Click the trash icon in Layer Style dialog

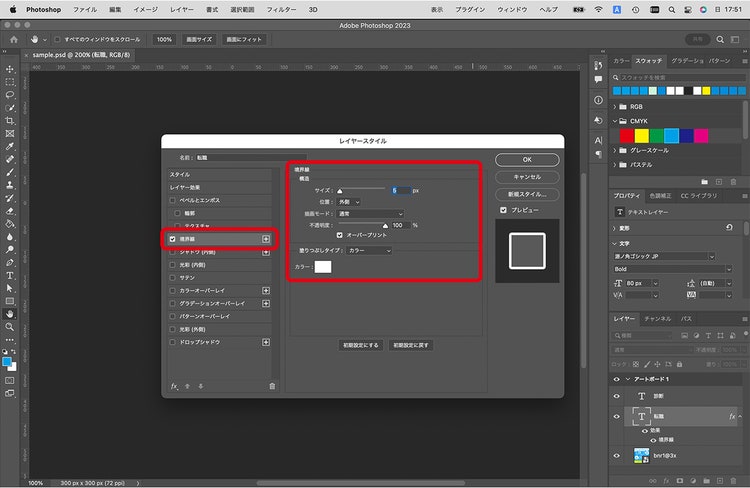[272, 386]
